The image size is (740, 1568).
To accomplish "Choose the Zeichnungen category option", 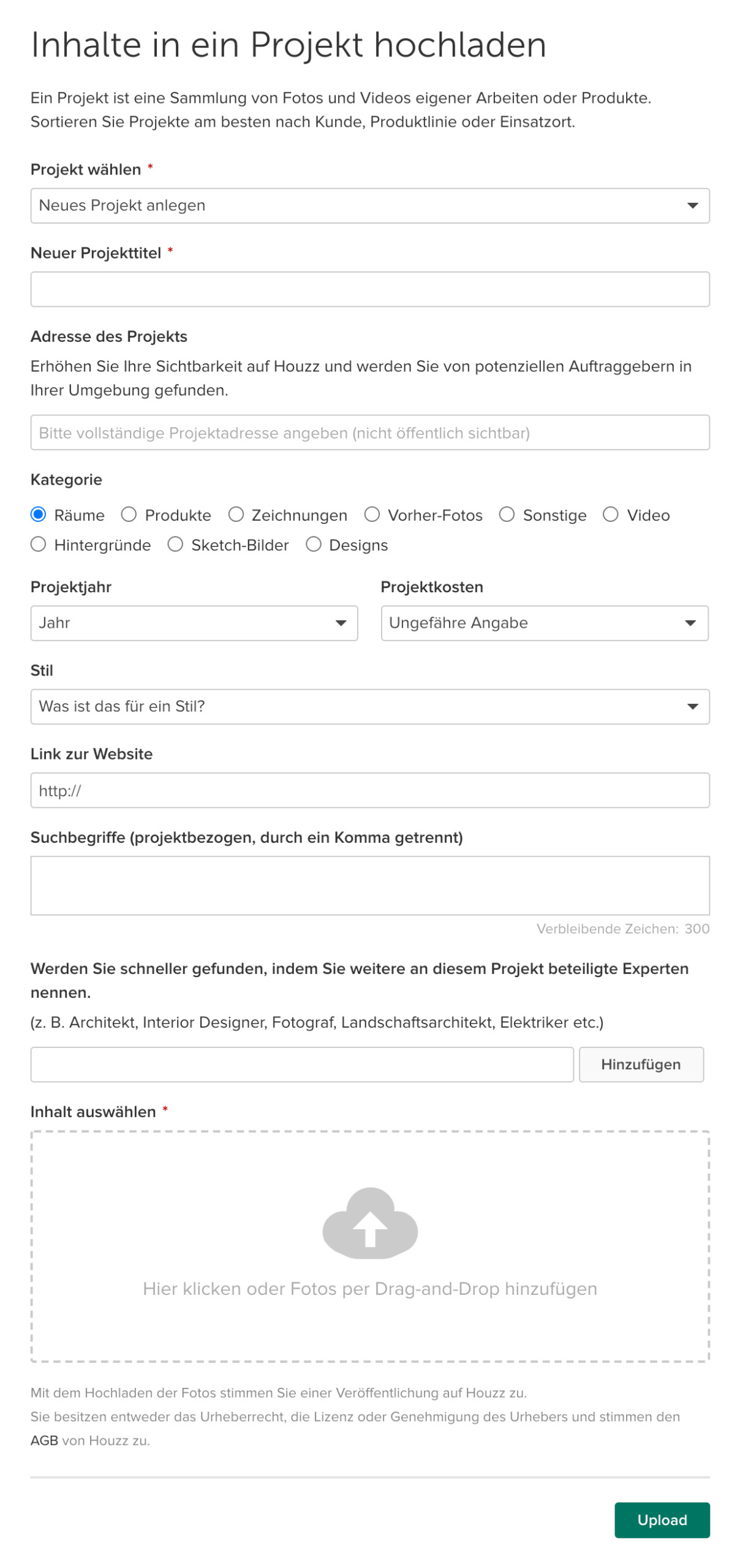I will (236, 514).
